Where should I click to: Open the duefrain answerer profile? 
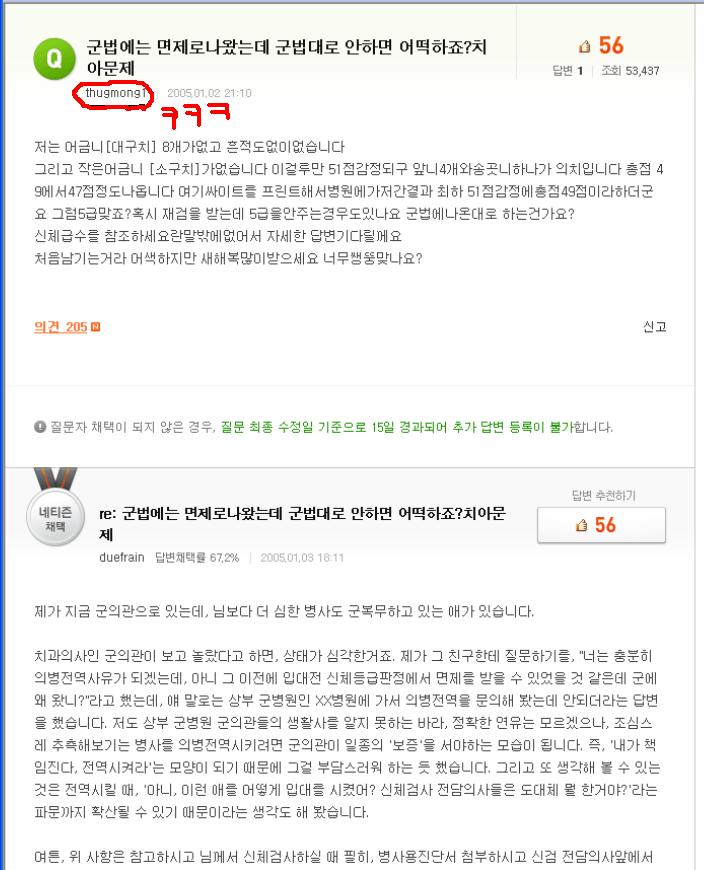click(121, 557)
